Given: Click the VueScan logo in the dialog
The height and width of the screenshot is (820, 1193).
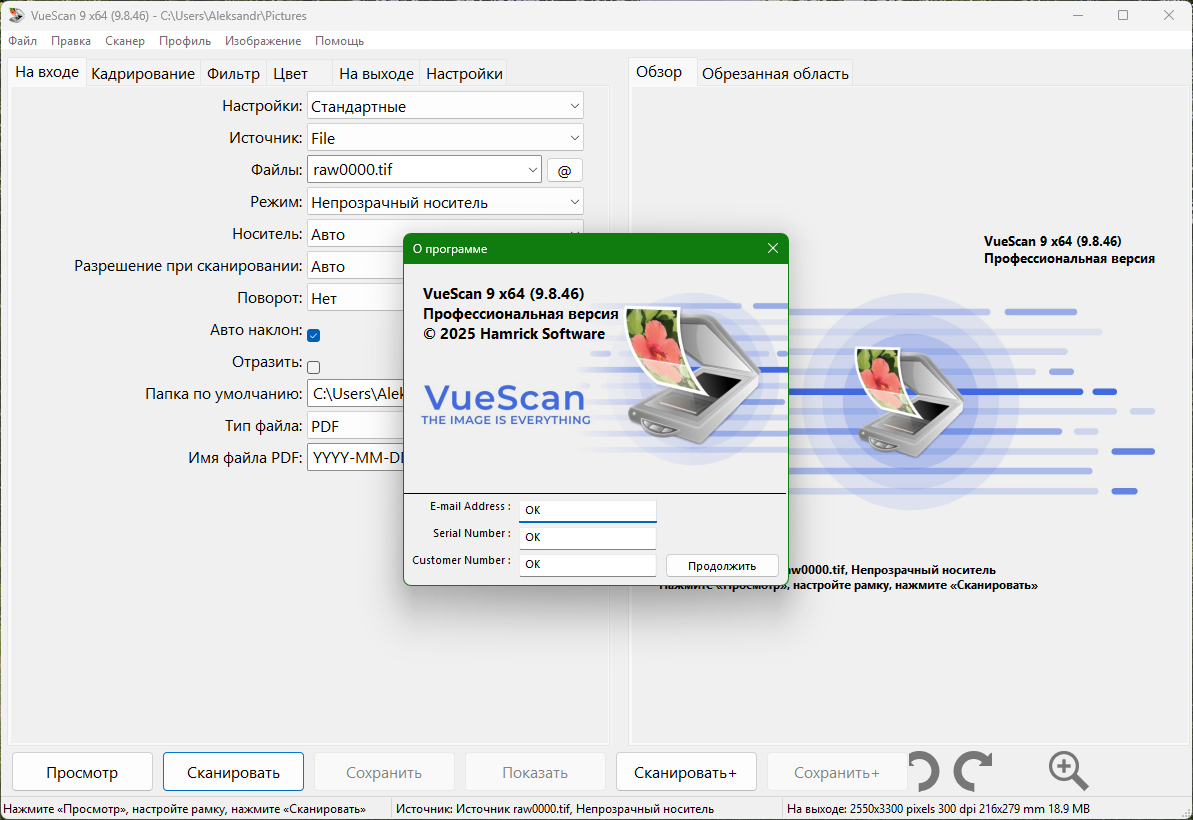Looking at the screenshot, I should click(x=505, y=405).
